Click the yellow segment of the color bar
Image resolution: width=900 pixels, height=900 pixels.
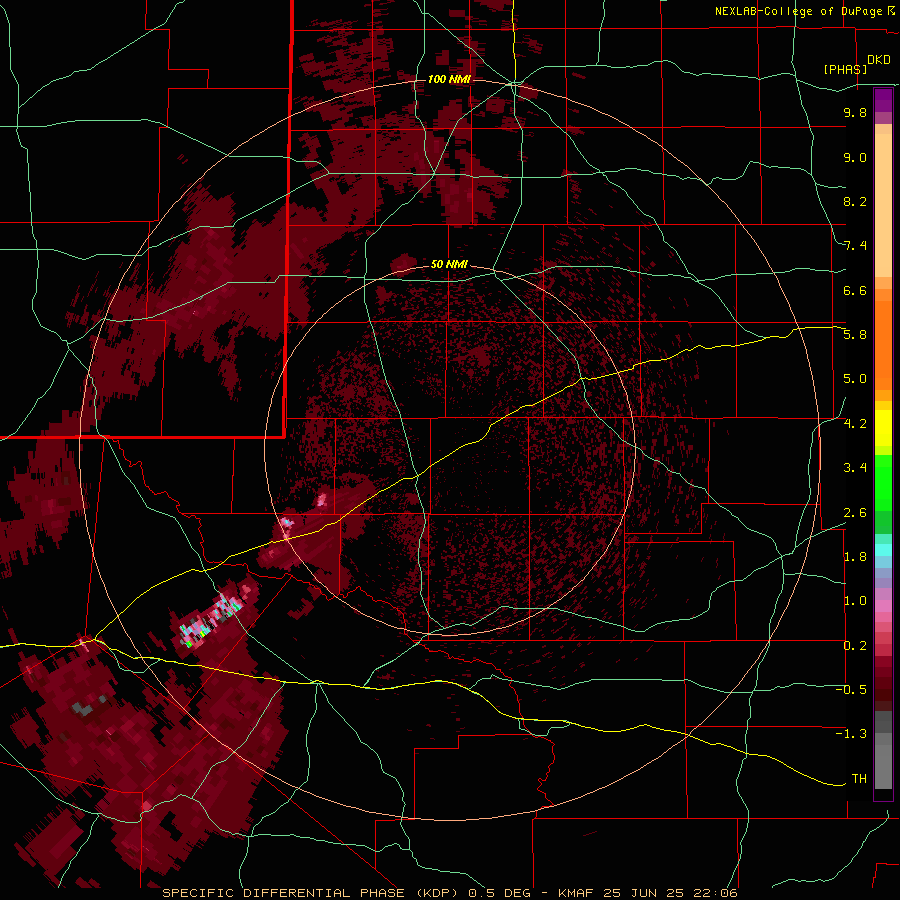[883, 428]
